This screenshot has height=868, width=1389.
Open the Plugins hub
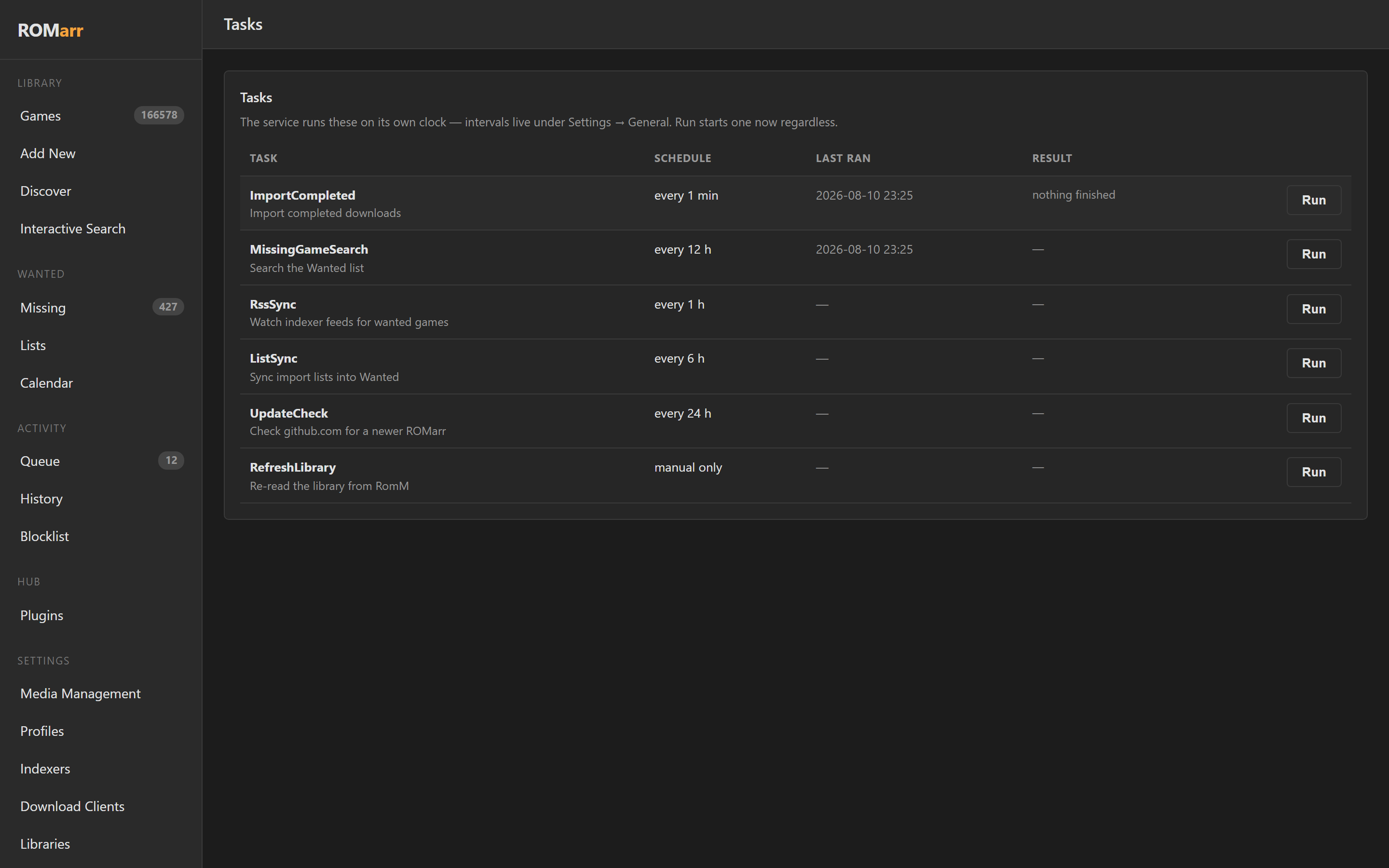tap(41, 615)
